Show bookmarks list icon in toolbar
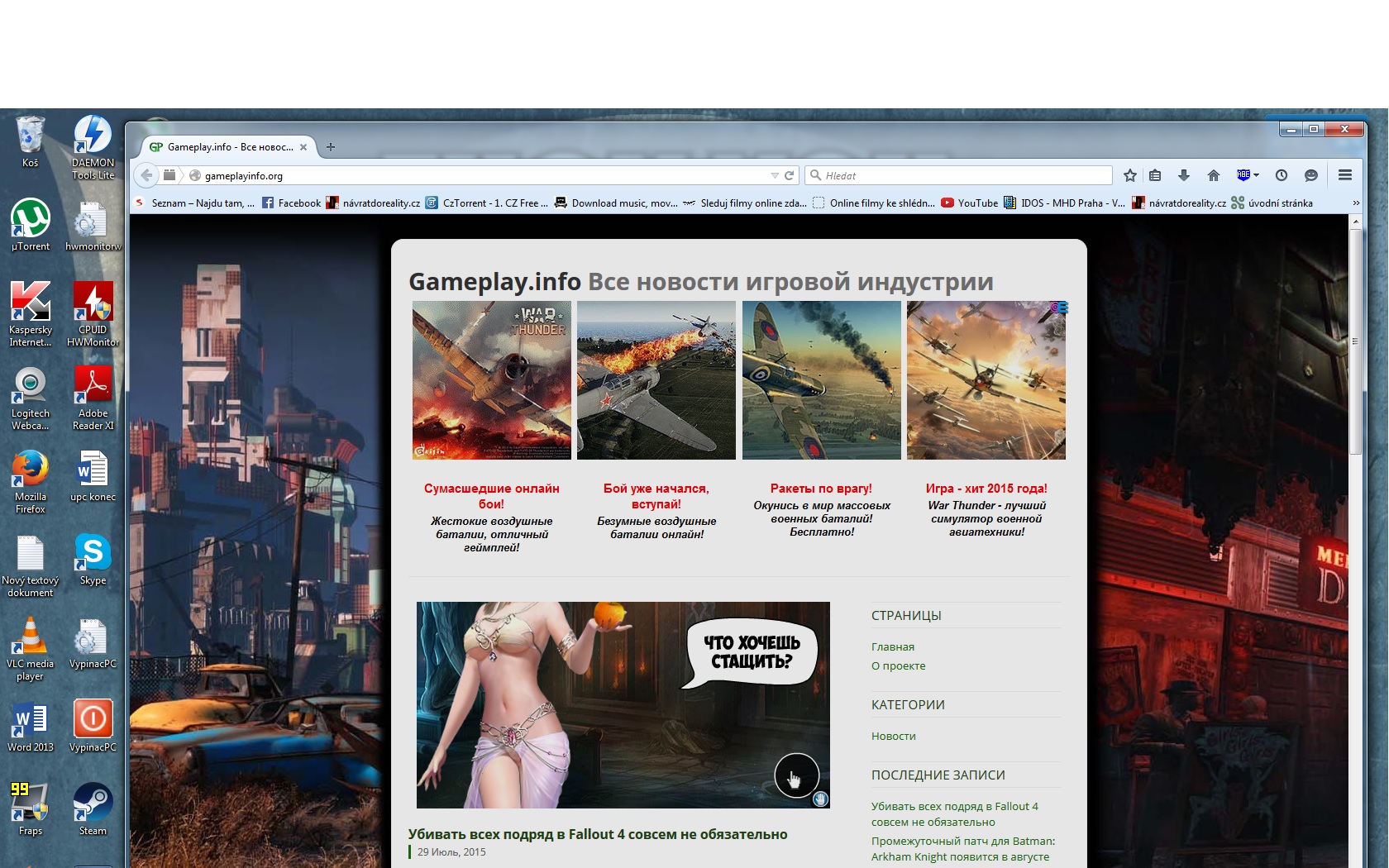Viewport: 1389px width, 868px height. click(1156, 175)
